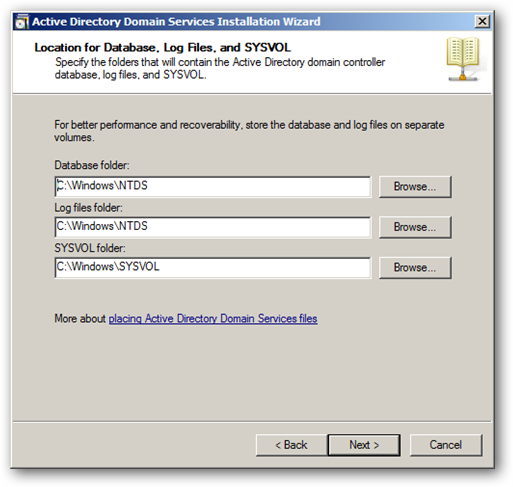Click the performance and recoverability note text

249,131
